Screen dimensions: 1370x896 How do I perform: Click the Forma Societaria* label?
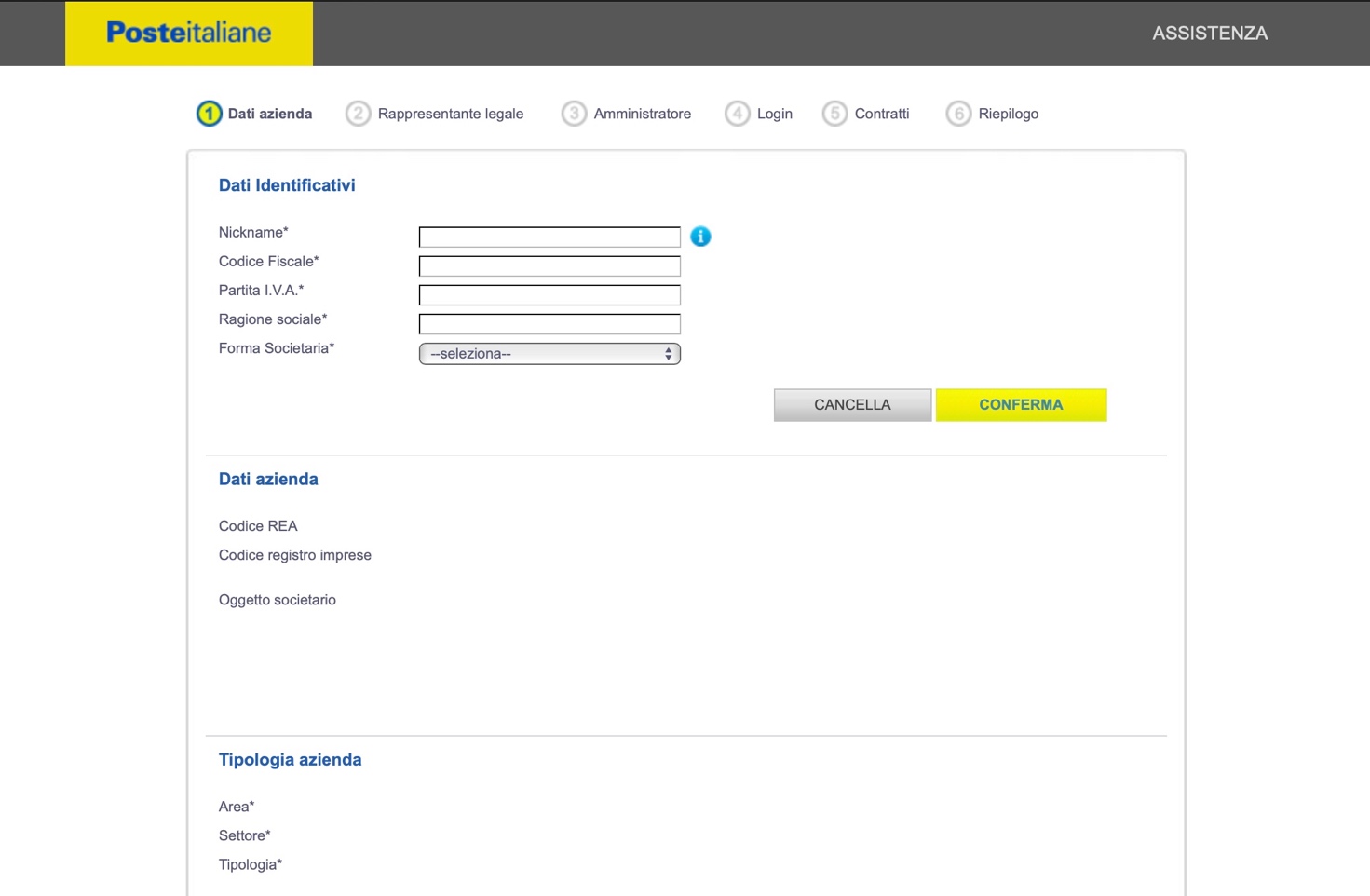coord(277,348)
